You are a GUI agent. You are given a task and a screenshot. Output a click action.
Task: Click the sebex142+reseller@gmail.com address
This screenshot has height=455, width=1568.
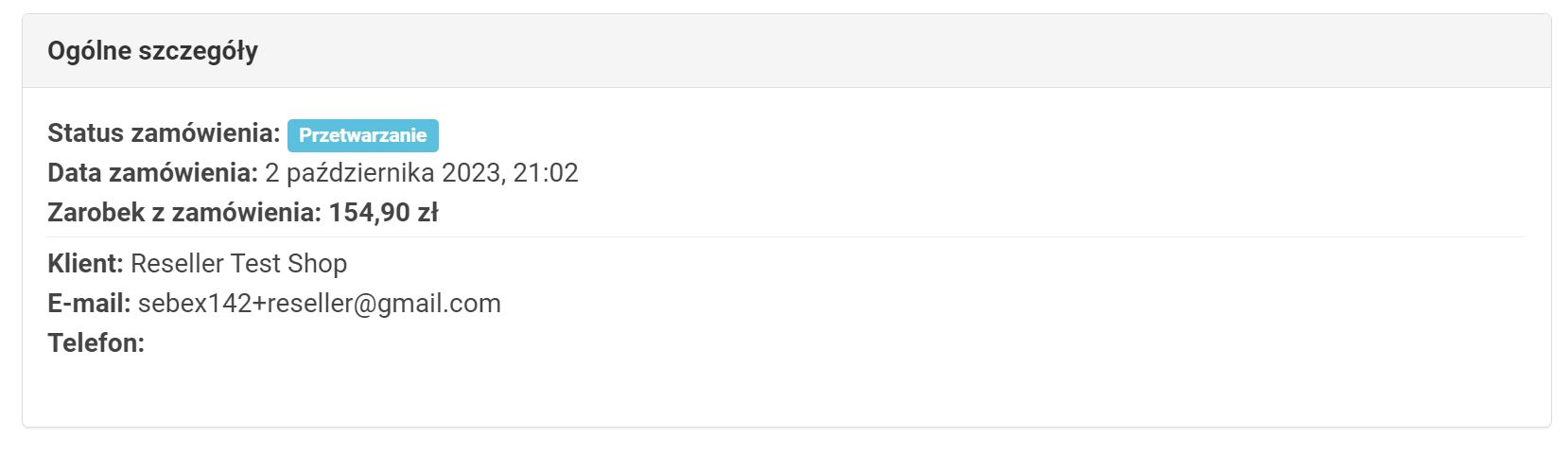319,303
